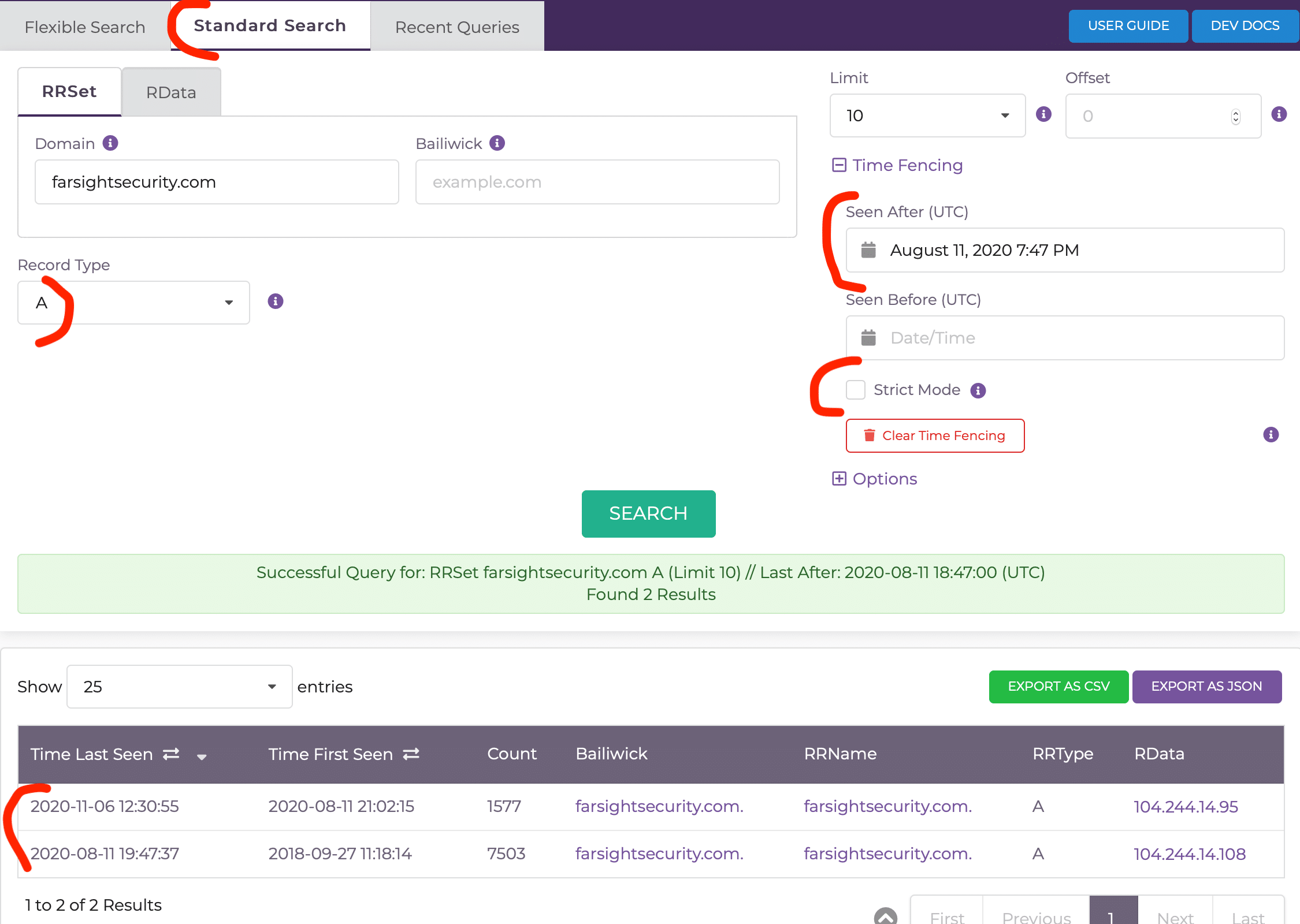Screen dimensions: 1300x924
Task: Click the '2020-08-11 19:47:37' cell
Action: coord(105,854)
